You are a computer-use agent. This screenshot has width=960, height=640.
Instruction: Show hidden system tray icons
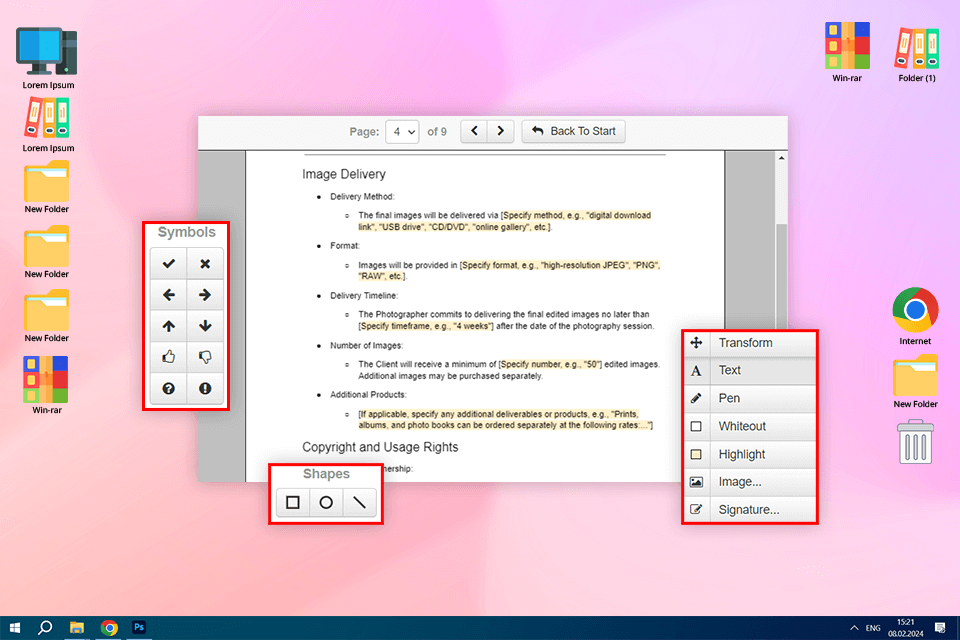pyautogui.click(x=854, y=628)
